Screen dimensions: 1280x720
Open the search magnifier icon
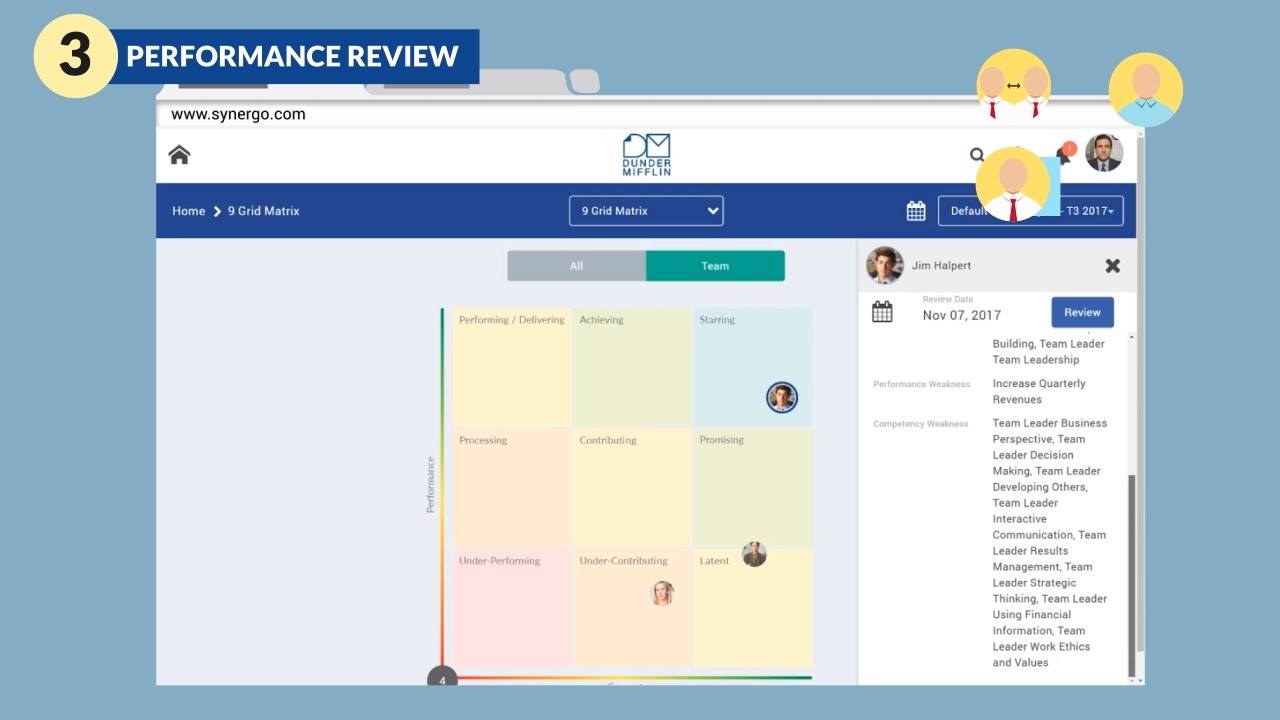977,155
